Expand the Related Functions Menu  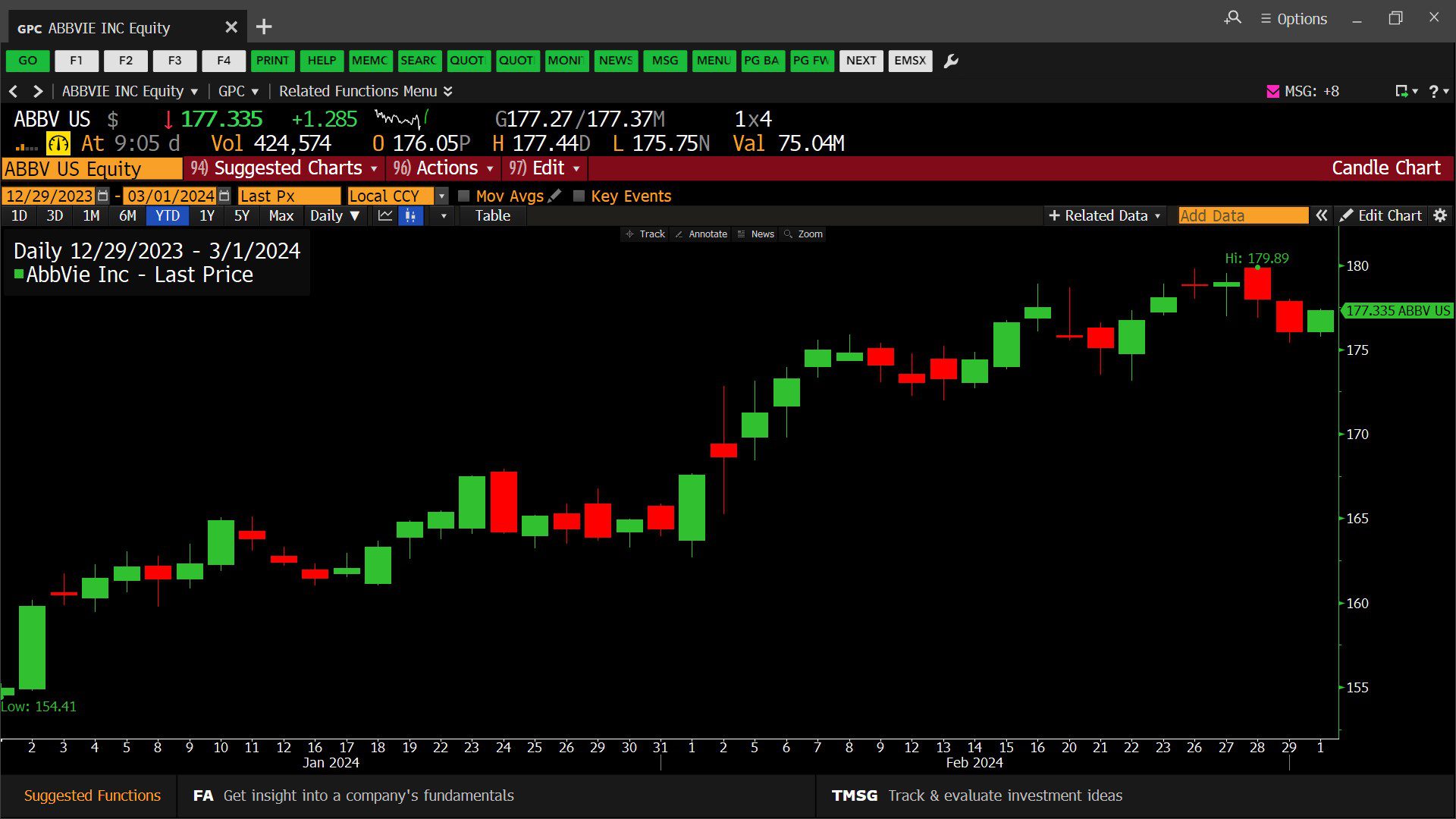coord(366,91)
